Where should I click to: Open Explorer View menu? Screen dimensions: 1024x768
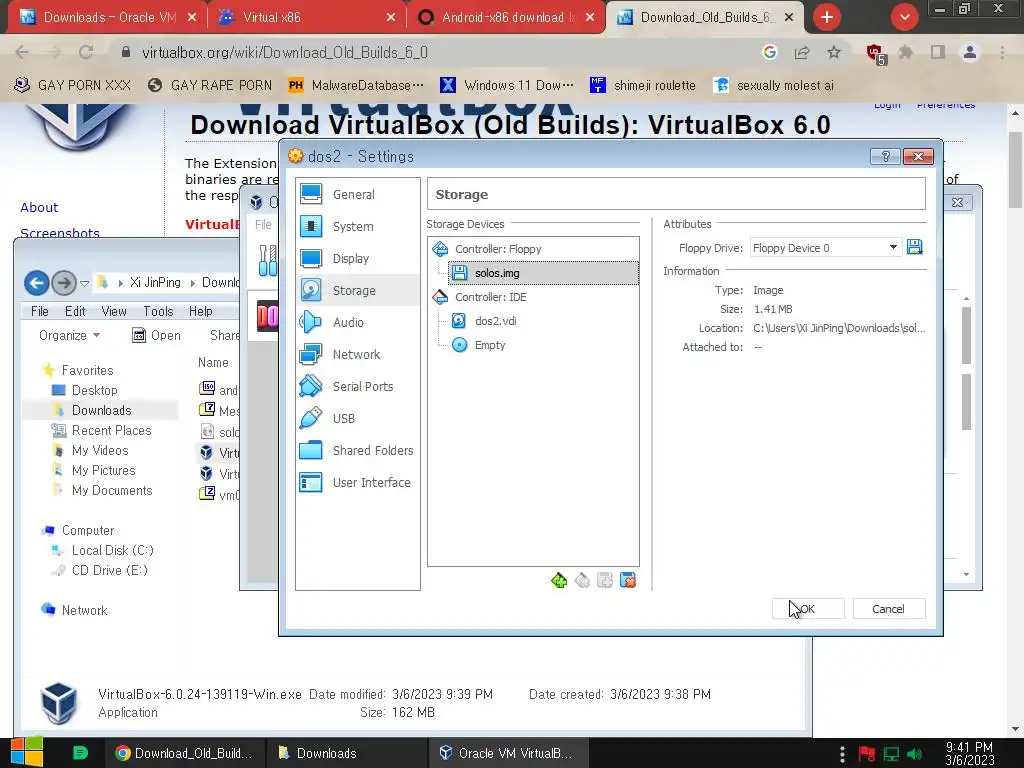coord(114,311)
